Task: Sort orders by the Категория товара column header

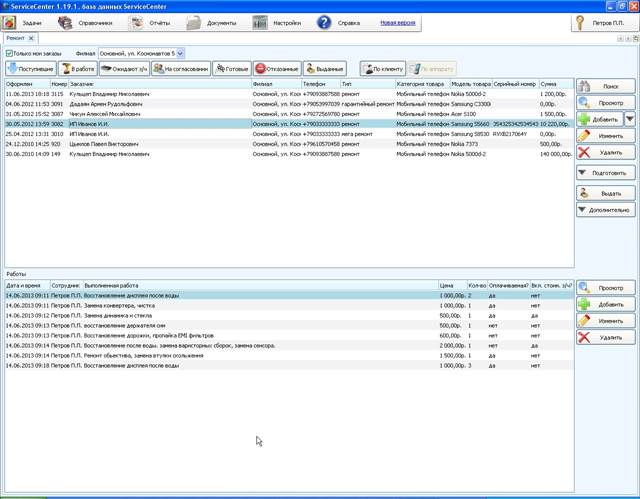Action: 422,84
